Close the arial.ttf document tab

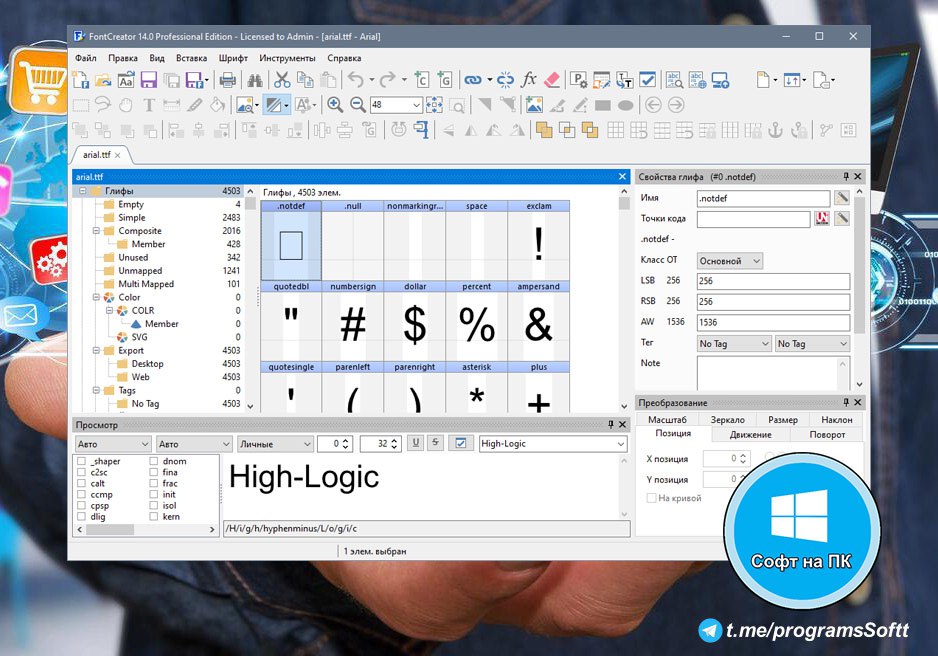click(118, 155)
